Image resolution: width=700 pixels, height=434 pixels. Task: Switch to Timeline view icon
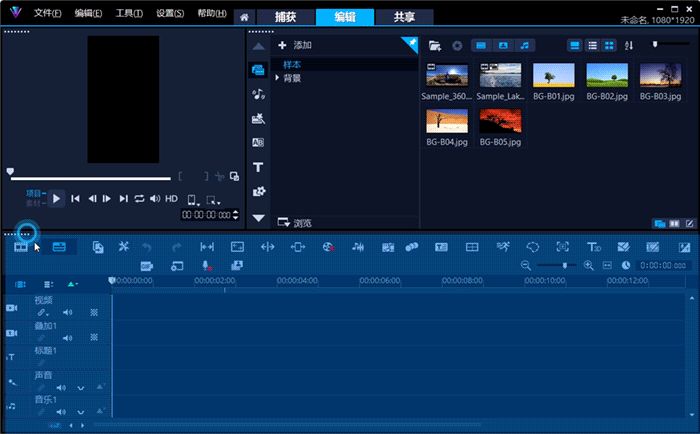point(59,247)
